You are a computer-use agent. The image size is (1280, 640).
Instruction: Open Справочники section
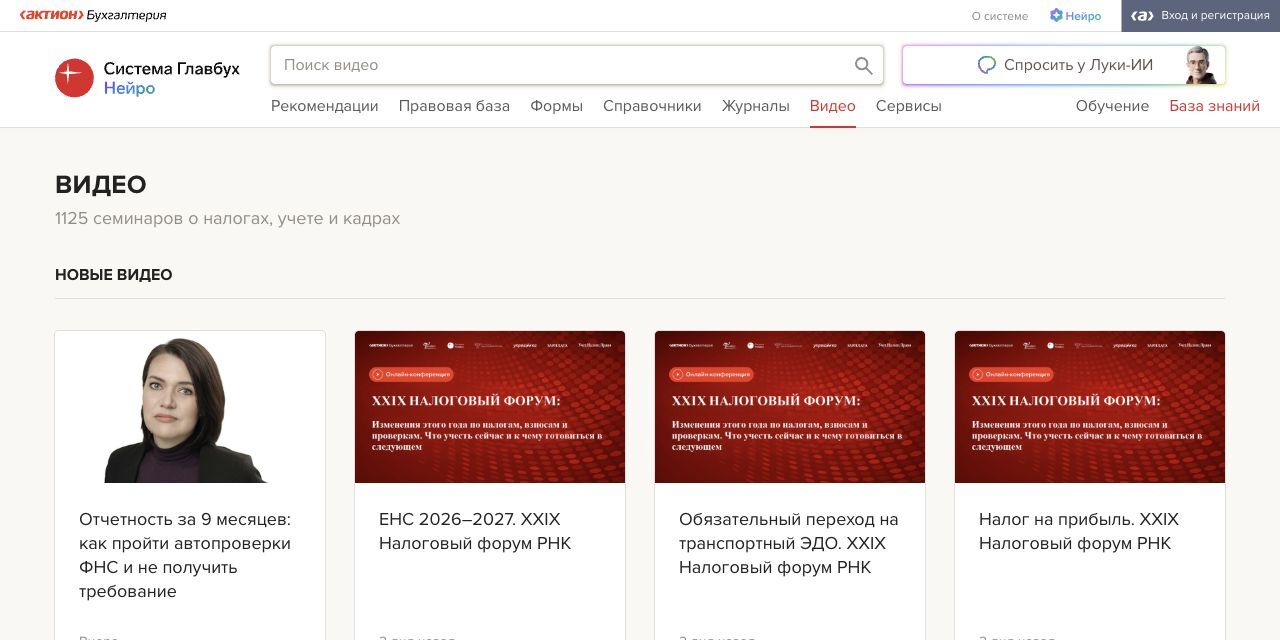[x=652, y=106]
